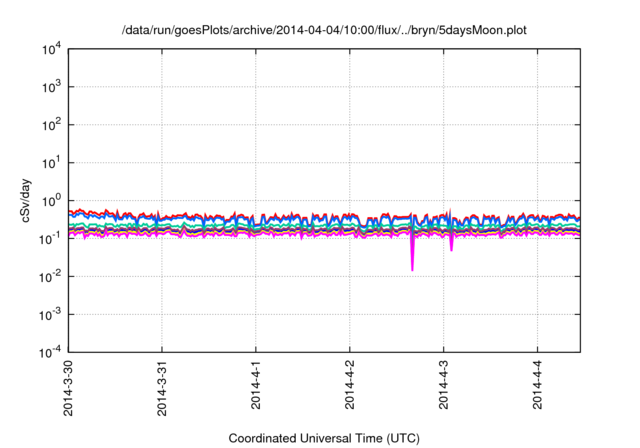This screenshot has height=448, width=640.
Task: Click the plot title file path text
Action: click(x=324, y=30)
